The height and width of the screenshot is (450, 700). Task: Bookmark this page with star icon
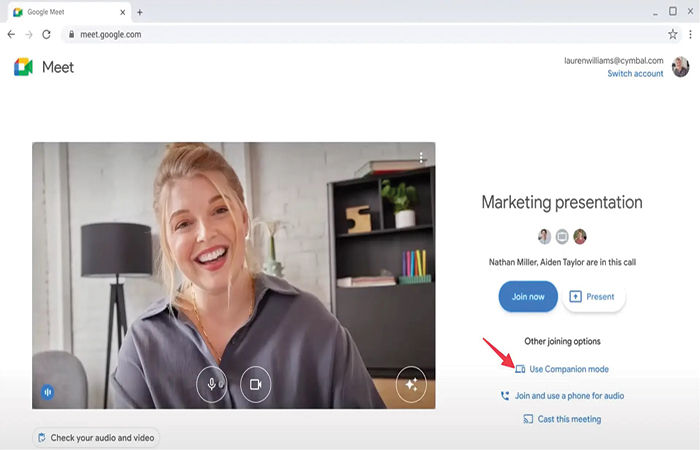672,34
